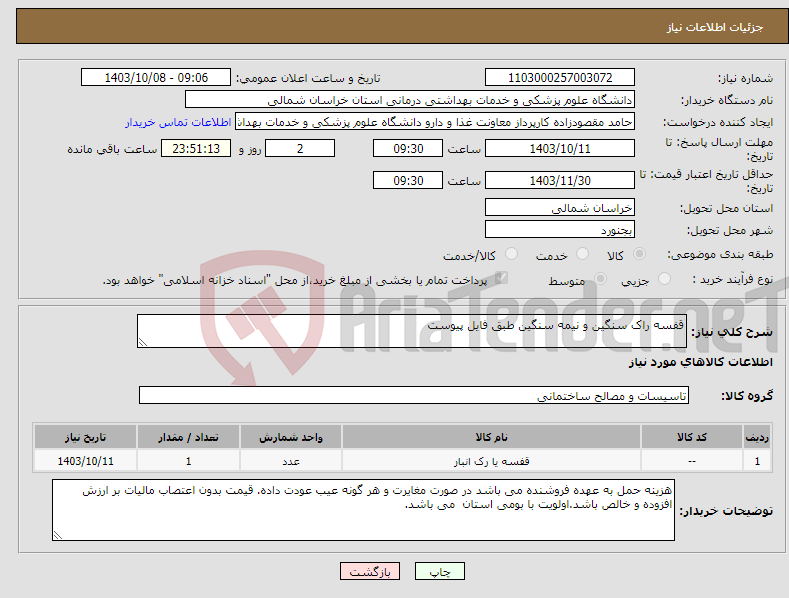Image resolution: width=789 pixels, height=598 pixels.
Task: Click the request number field 1103000257003072
Action: click(x=560, y=78)
